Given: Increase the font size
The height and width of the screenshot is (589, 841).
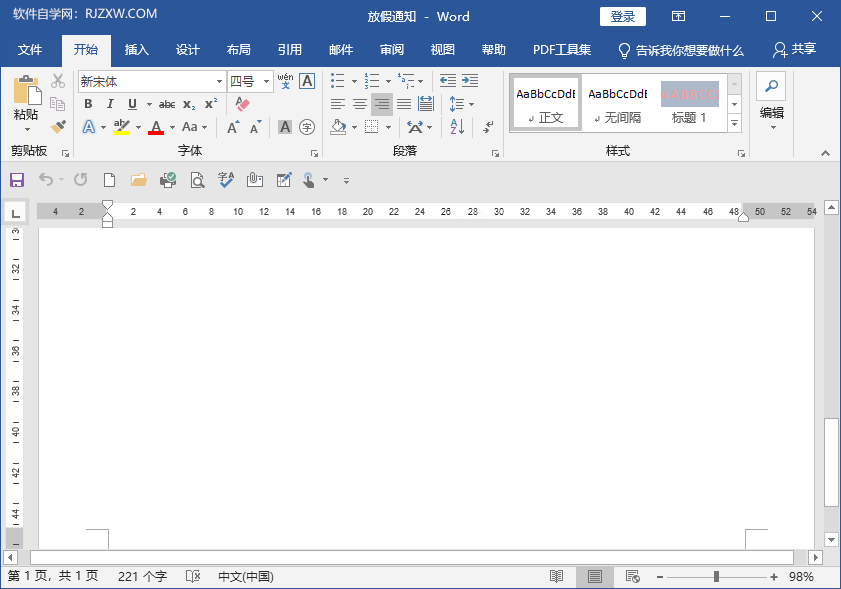Looking at the screenshot, I should (x=232, y=127).
